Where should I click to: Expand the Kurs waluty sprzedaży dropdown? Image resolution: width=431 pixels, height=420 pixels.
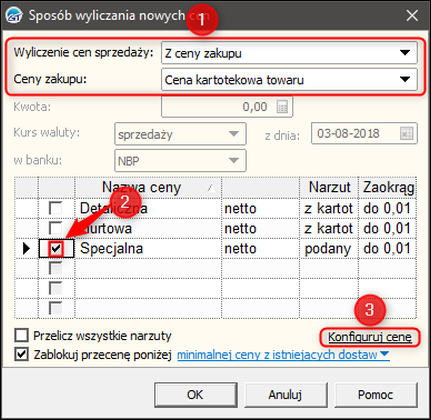coord(180,134)
